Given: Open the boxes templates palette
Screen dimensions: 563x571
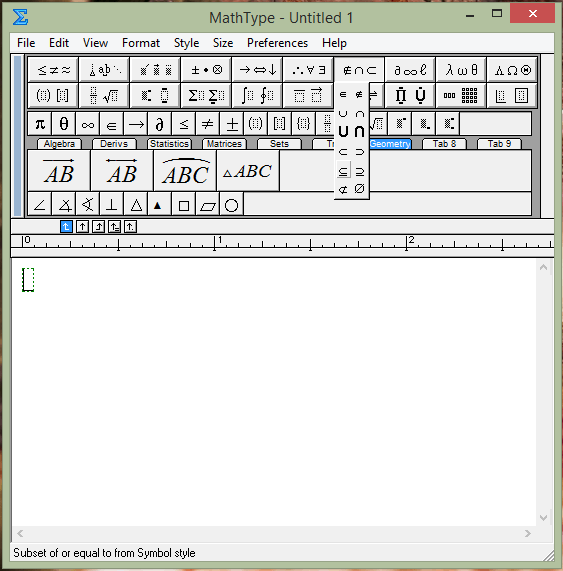Looking at the screenshot, I should click(x=512, y=95).
